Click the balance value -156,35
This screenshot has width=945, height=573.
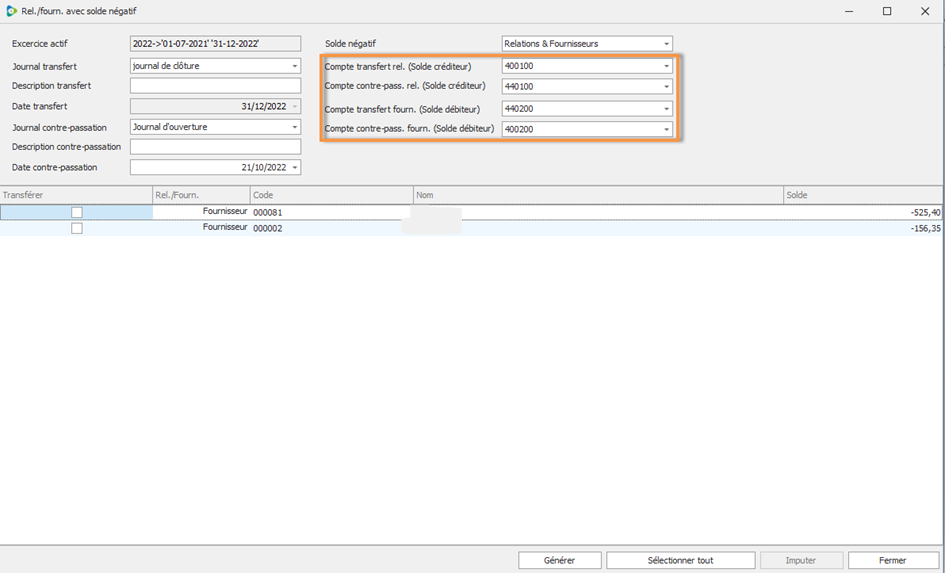[926, 228]
